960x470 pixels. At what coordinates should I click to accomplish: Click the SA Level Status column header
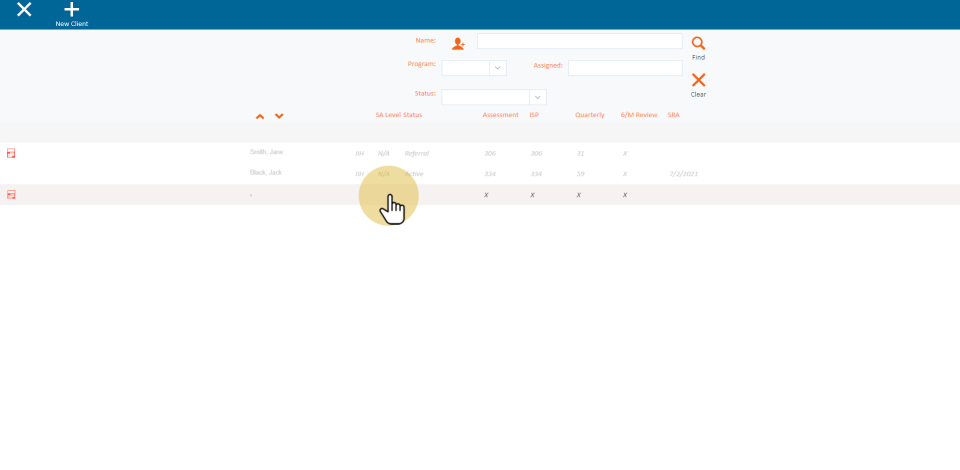click(x=398, y=115)
